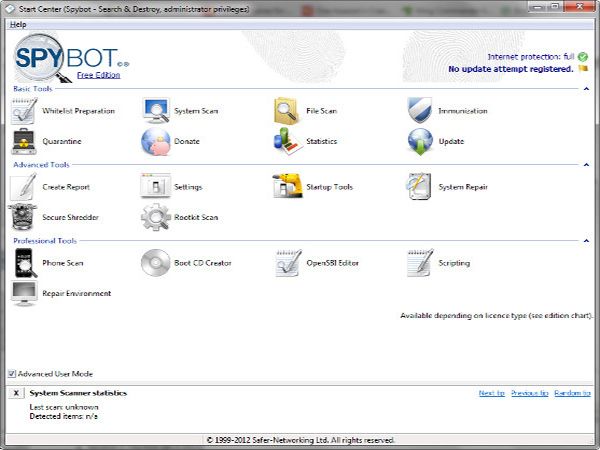Open Secure Shredder bin icon
This screenshot has height=450, width=600.
(23, 217)
